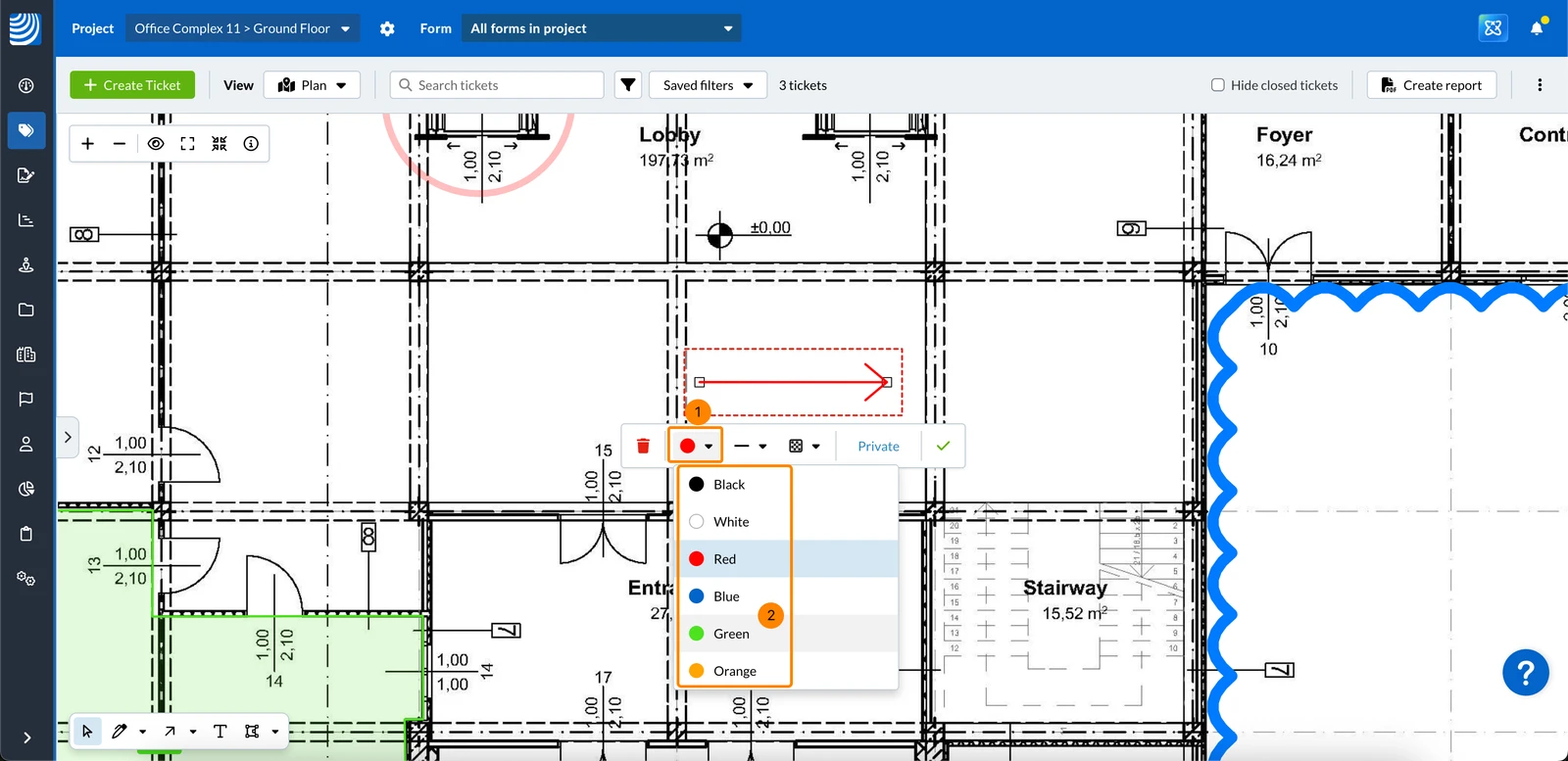Toggle plan visibility eye icon
The height and width of the screenshot is (761, 1568).
156,144
